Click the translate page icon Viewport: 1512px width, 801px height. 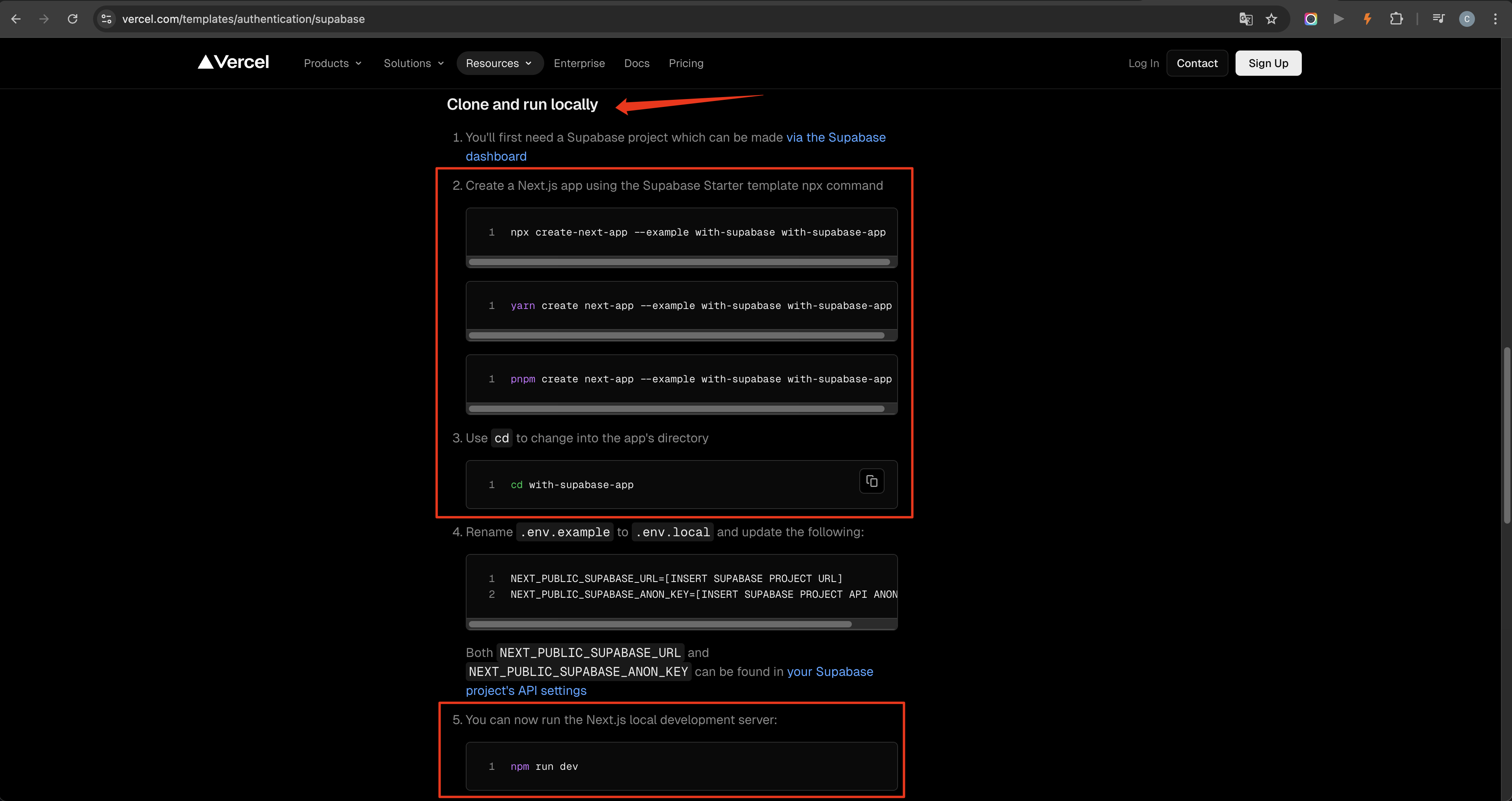coord(1245,19)
